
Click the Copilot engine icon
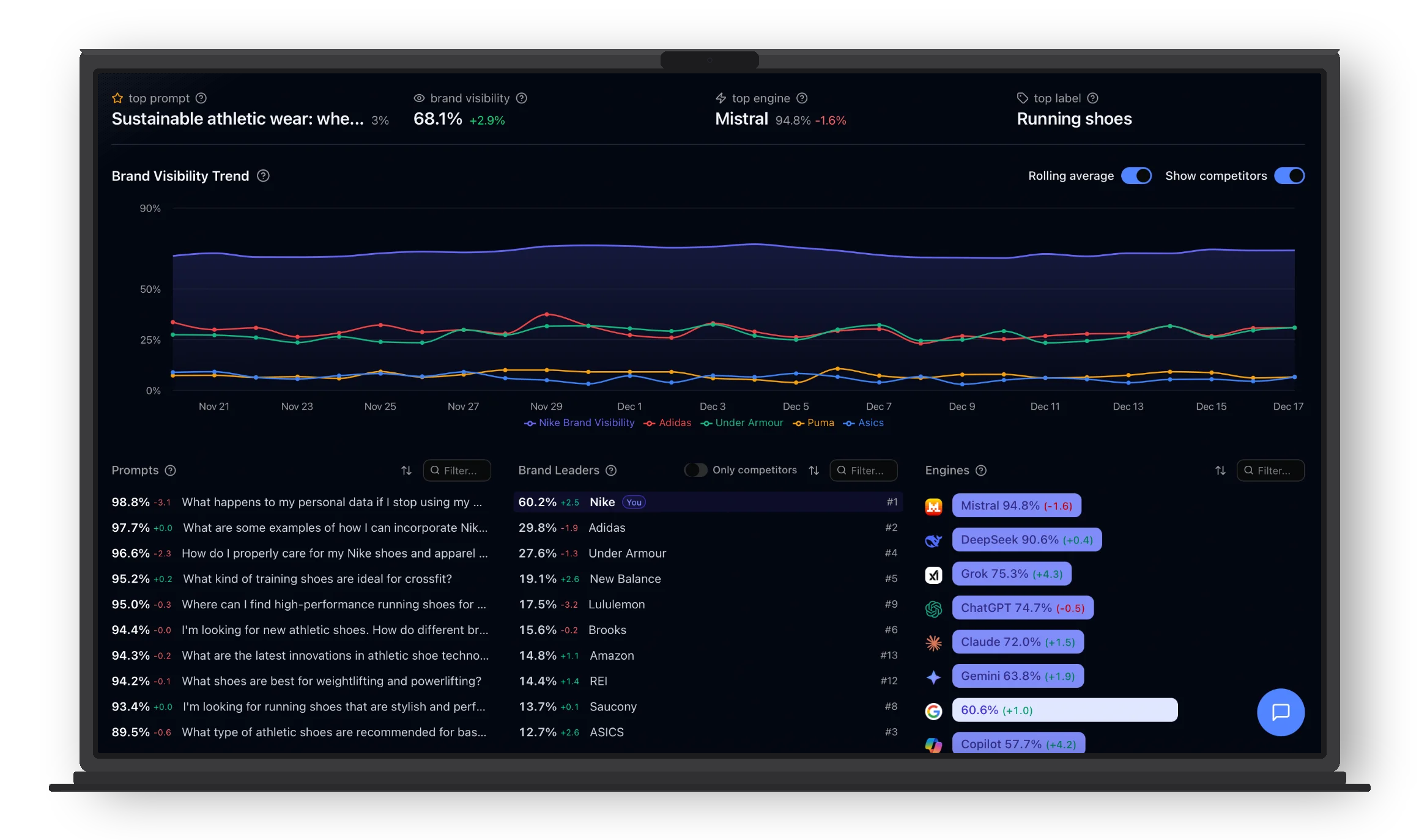(934, 745)
